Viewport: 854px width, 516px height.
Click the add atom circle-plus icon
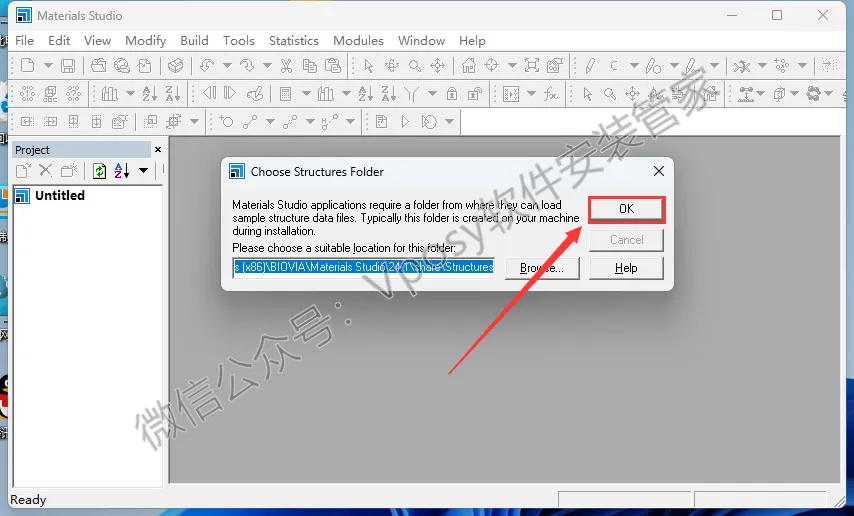(x=227, y=122)
